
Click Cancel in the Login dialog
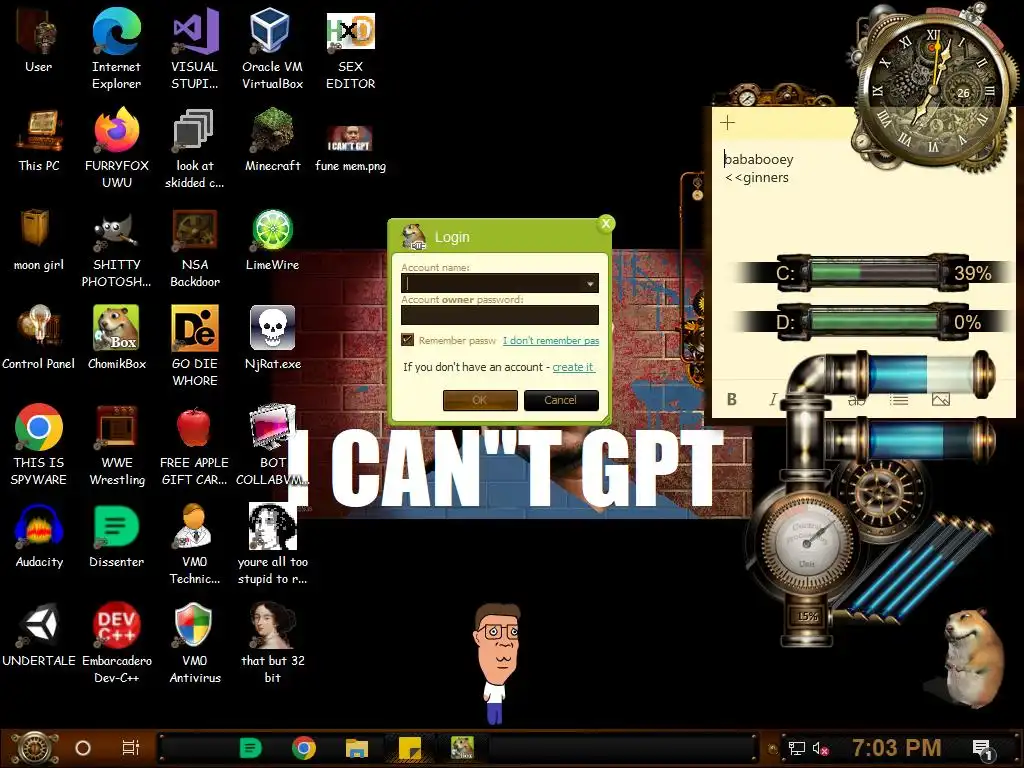561,400
